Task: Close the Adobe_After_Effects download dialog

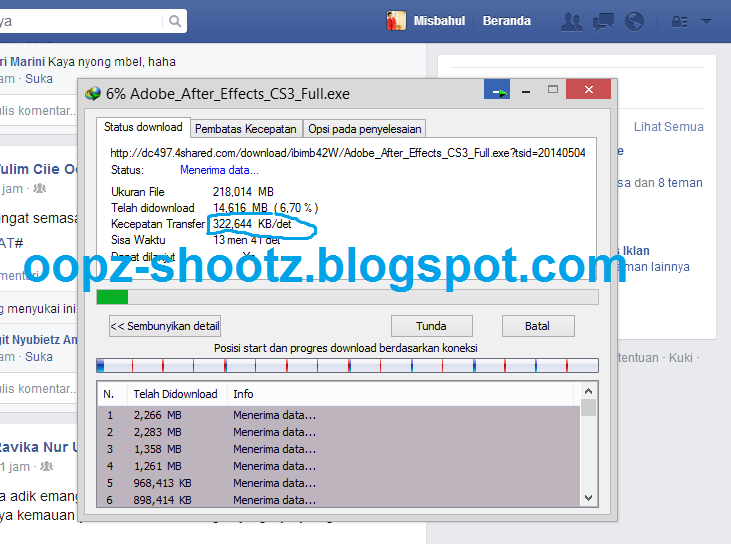Action: click(x=588, y=89)
